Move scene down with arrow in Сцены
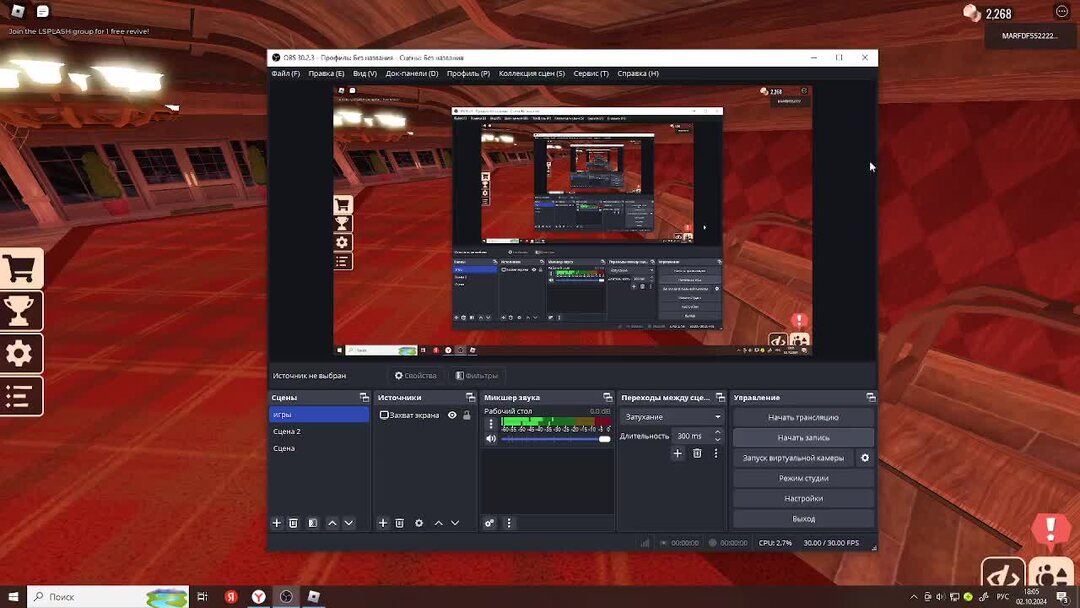 tap(349, 523)
